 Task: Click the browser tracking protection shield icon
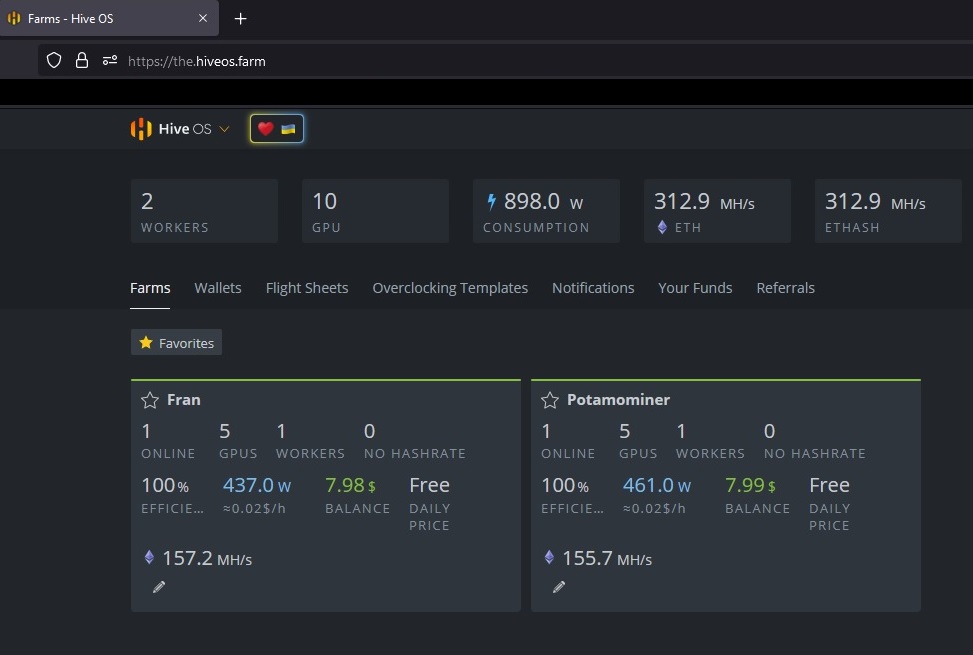point(53,60)
